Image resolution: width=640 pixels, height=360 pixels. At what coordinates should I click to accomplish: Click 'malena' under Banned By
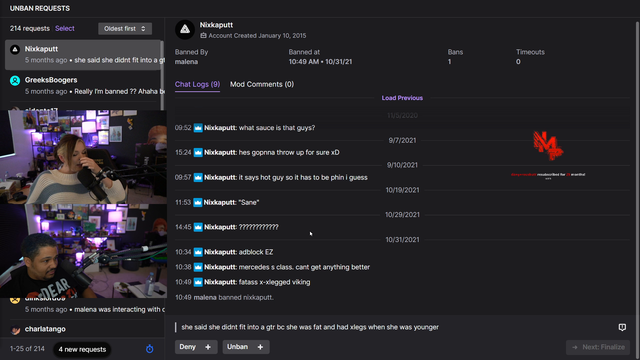187,62
